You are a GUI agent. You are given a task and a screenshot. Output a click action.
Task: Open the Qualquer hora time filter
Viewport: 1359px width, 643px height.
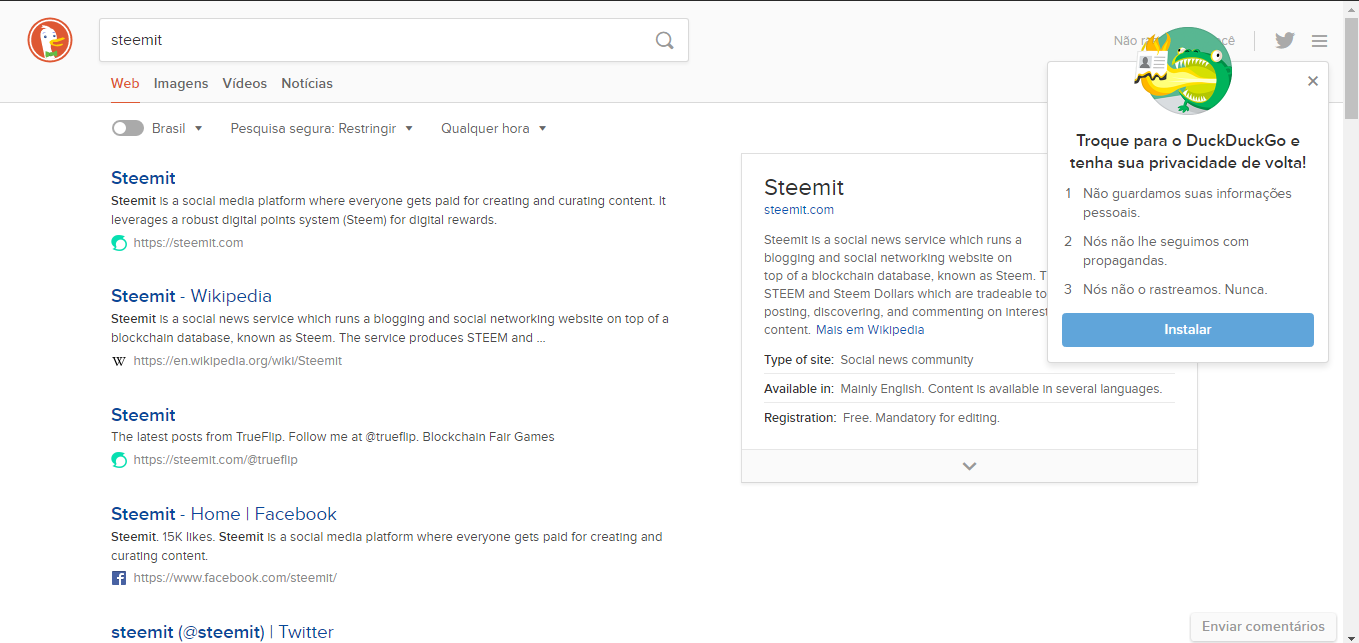click(x=494, y=128)
